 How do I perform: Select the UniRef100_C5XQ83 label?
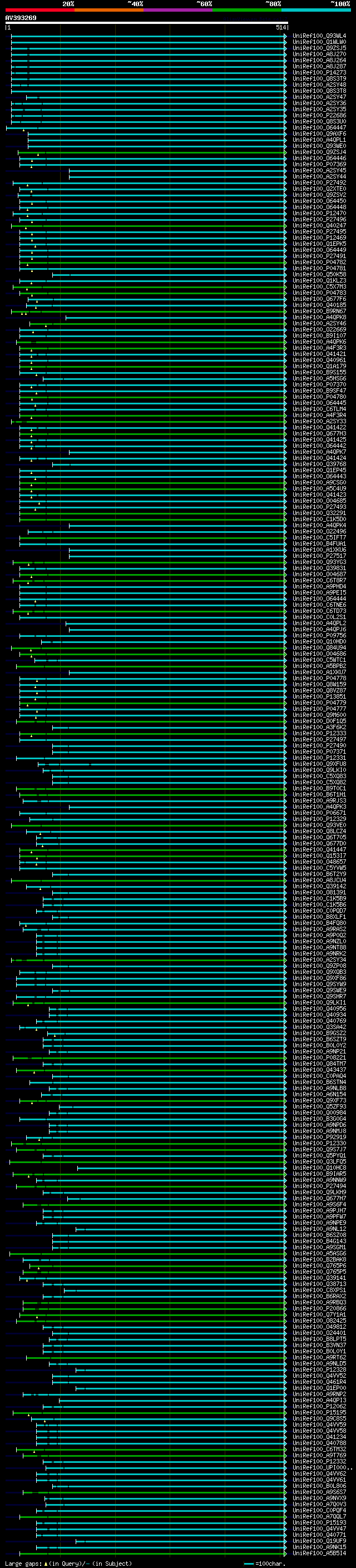[319, 776]
